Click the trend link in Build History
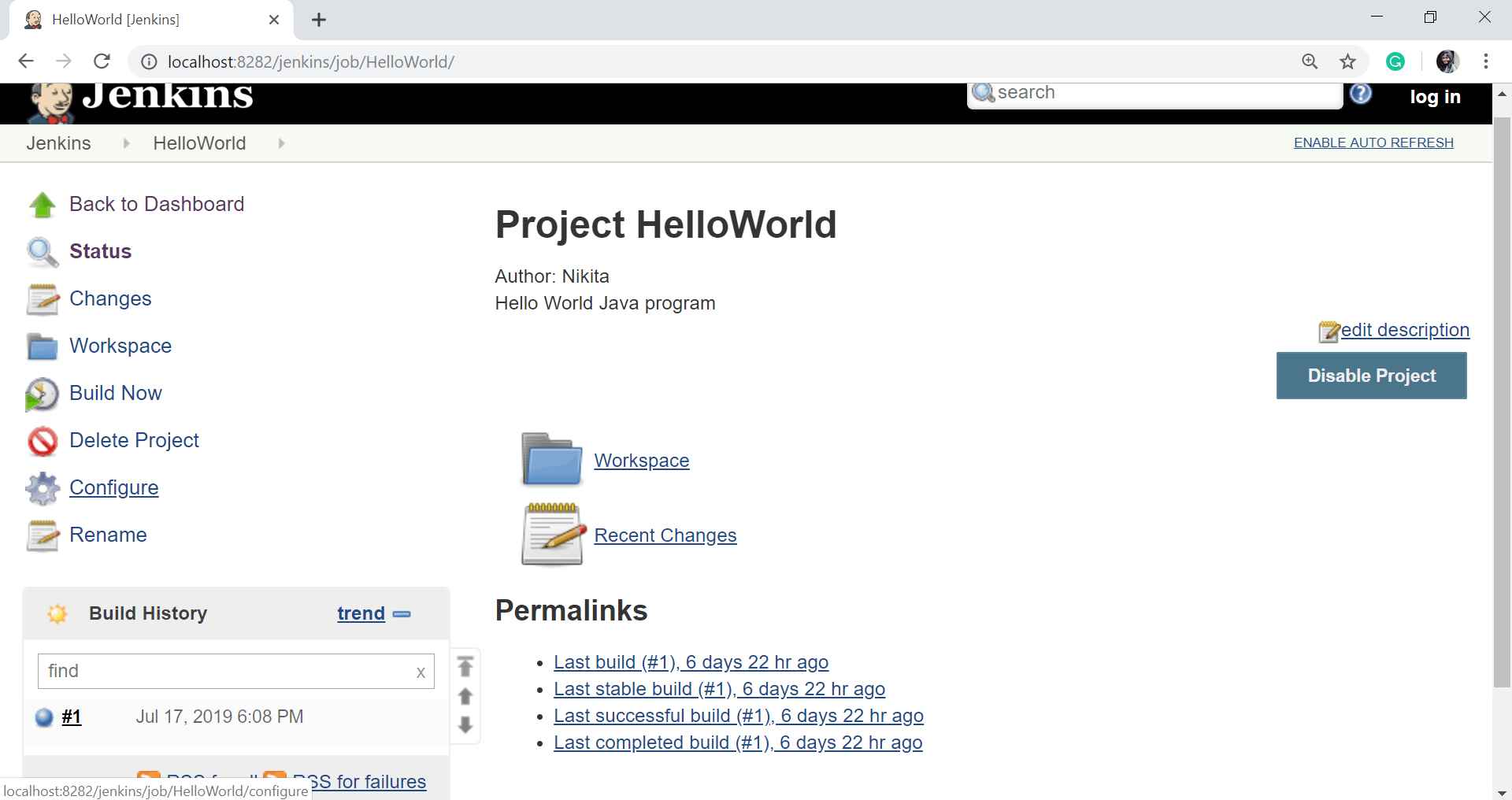Image resolution: width=1512 pixels, height=800 pixels. pyautogui.click(x=361, y=613)
